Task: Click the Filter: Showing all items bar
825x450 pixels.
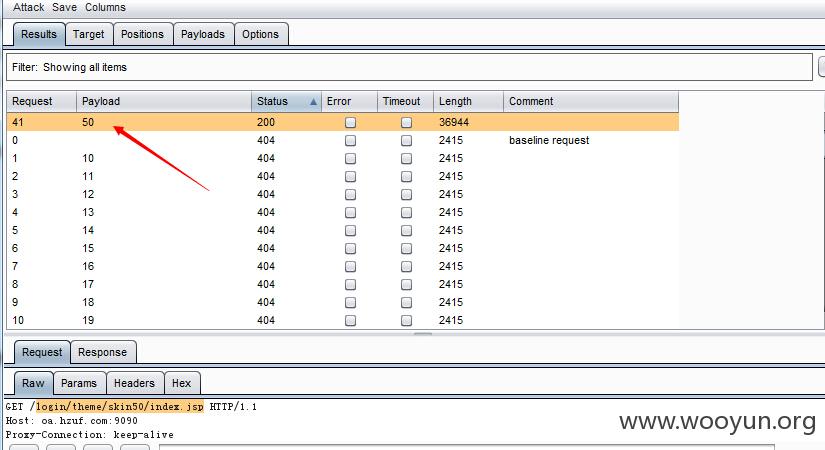Action: pos(409,67)
